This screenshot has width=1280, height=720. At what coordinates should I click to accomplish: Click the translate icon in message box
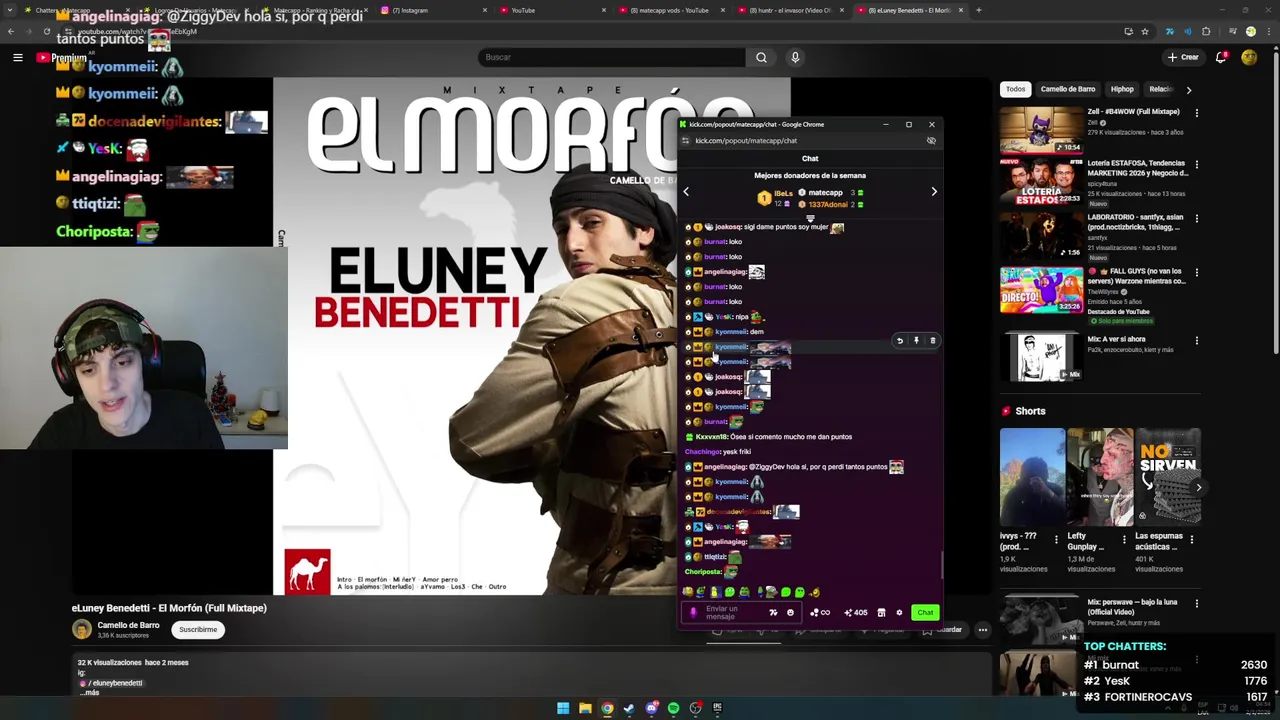[773, 613]
